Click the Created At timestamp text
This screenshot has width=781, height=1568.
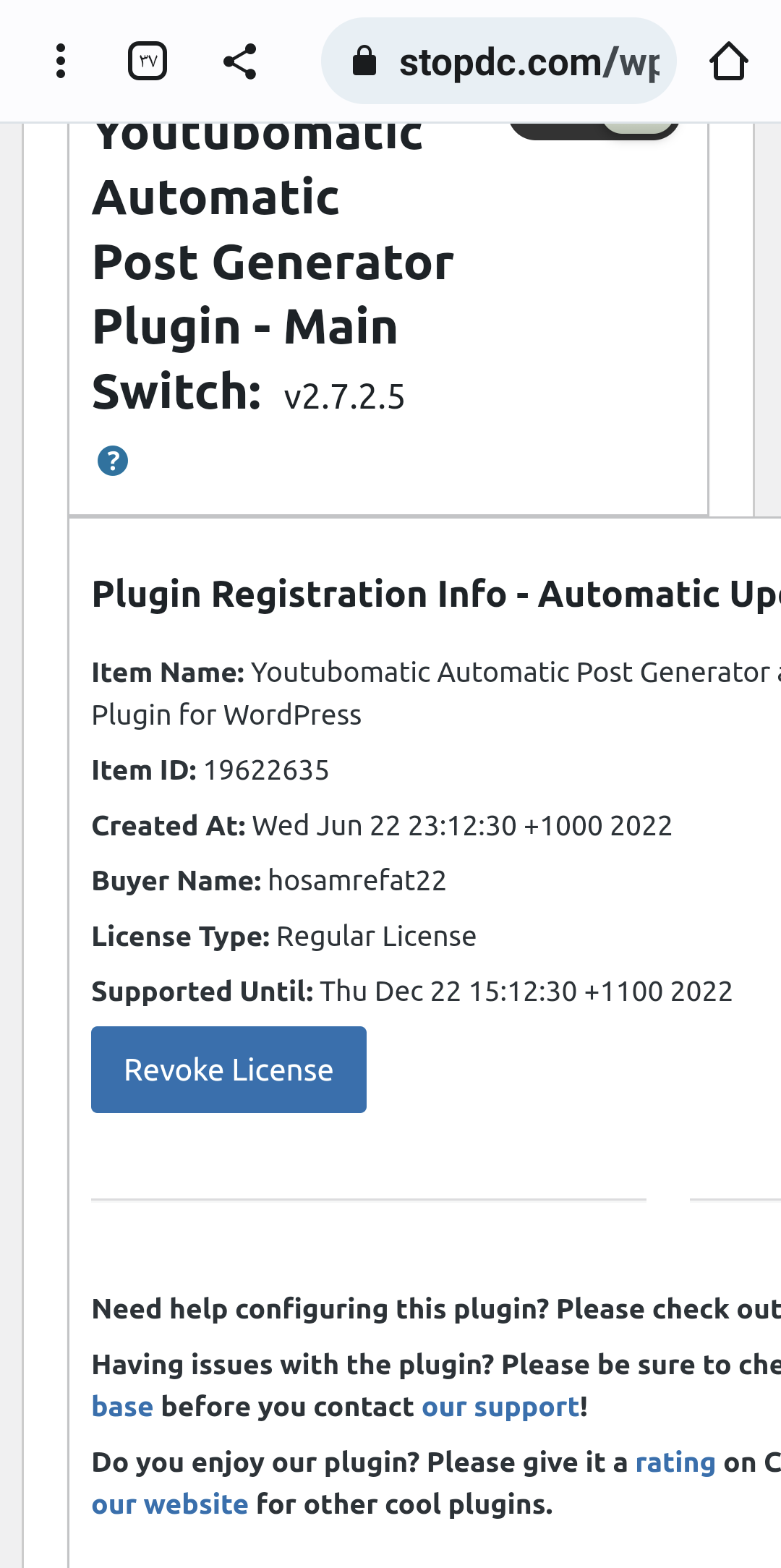[462, 826]
